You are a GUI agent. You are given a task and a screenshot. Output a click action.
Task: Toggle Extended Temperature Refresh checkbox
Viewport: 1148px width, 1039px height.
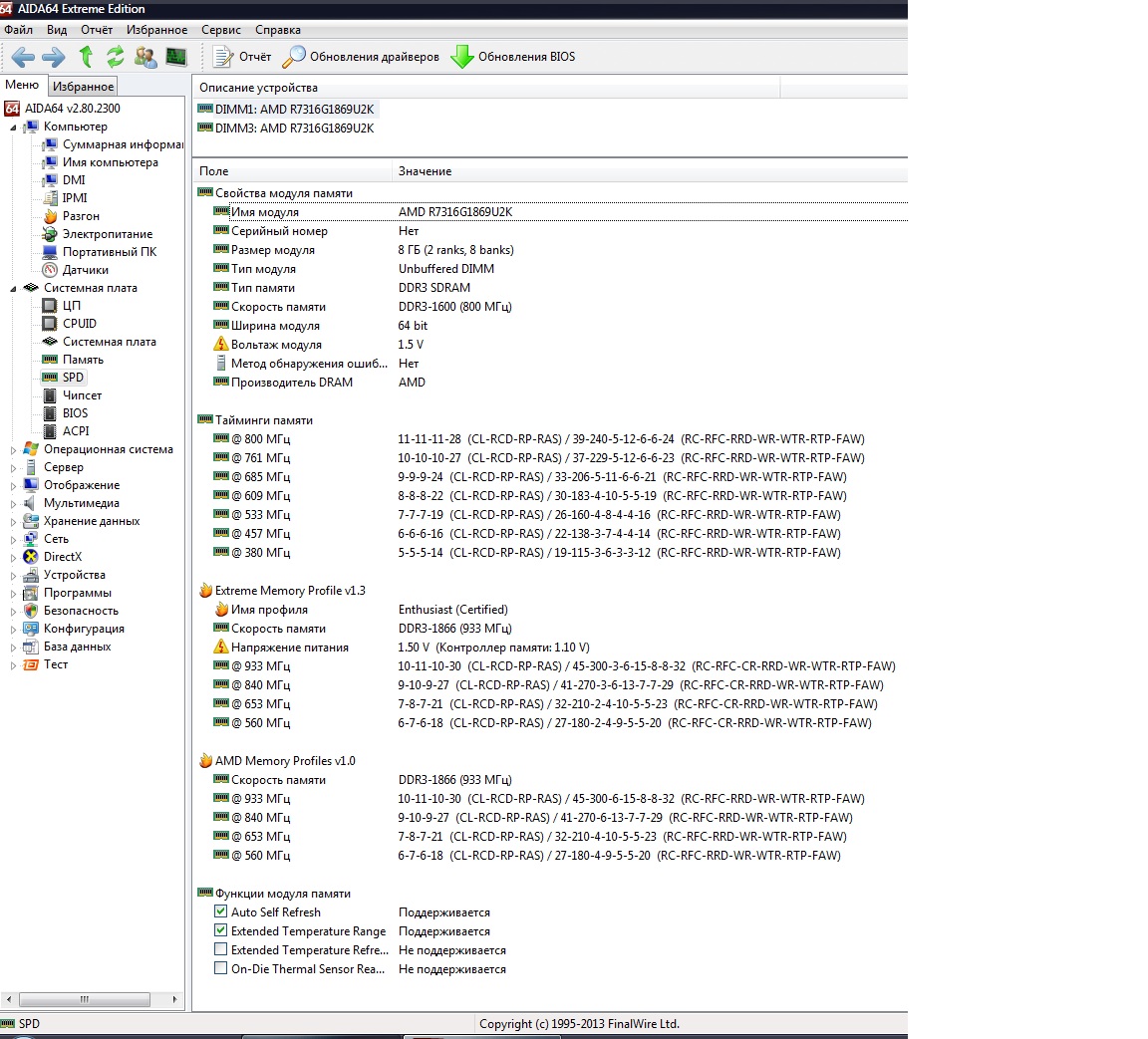(x=220, y=949)
